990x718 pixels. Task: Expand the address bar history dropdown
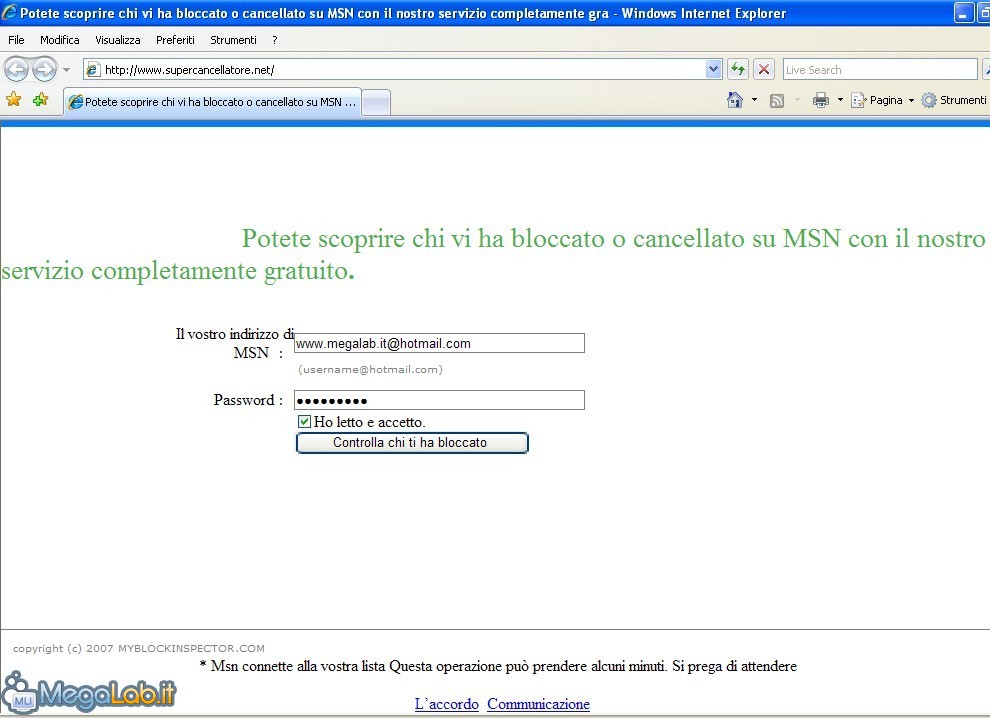[x=713, y=69]
